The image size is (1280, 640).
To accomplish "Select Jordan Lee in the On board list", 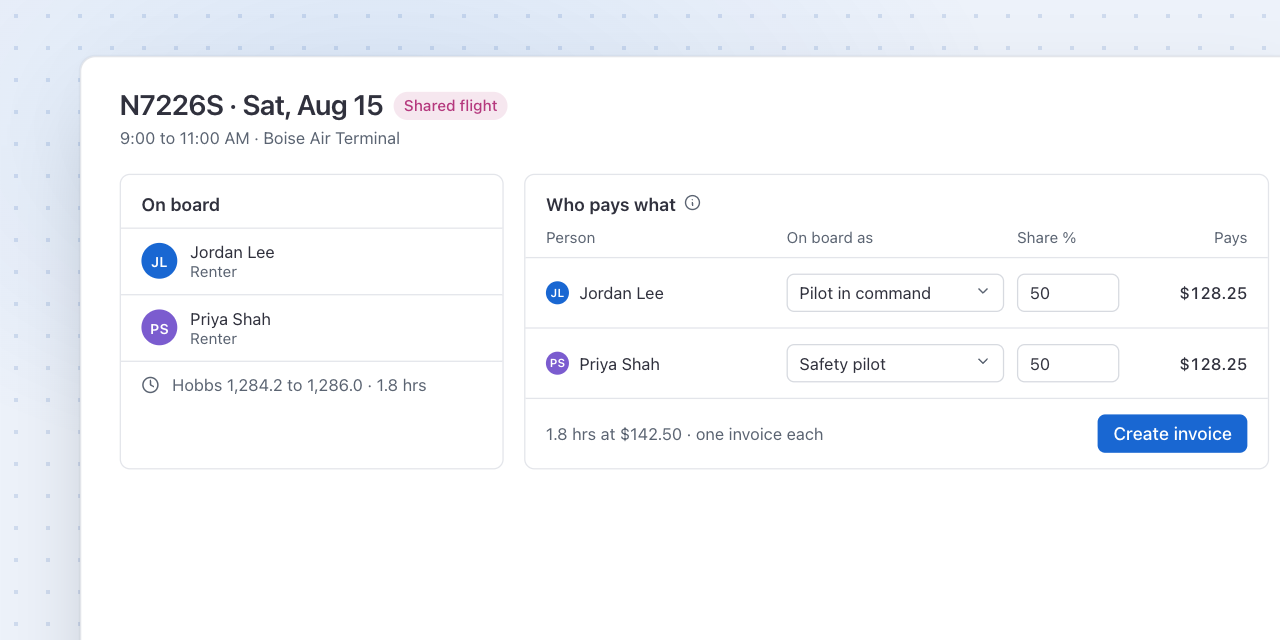I will point(312,262).
